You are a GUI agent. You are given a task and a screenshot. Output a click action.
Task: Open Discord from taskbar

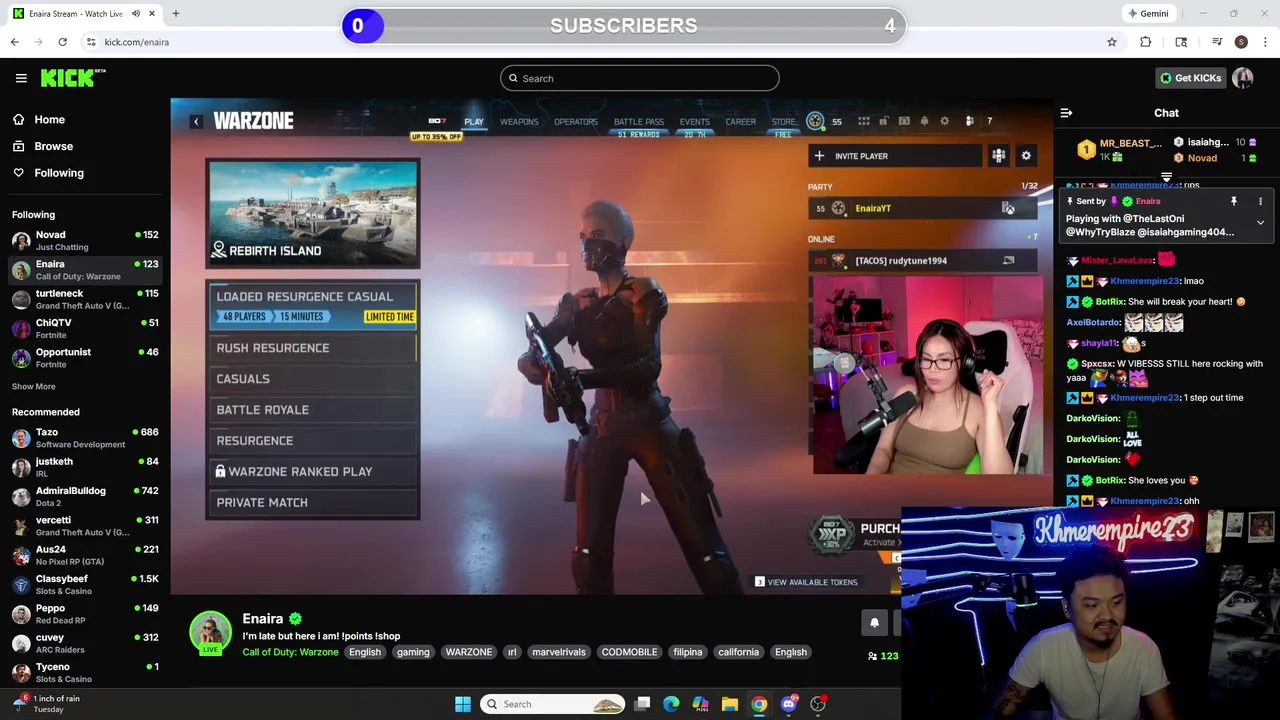click(x=789, y=704)
